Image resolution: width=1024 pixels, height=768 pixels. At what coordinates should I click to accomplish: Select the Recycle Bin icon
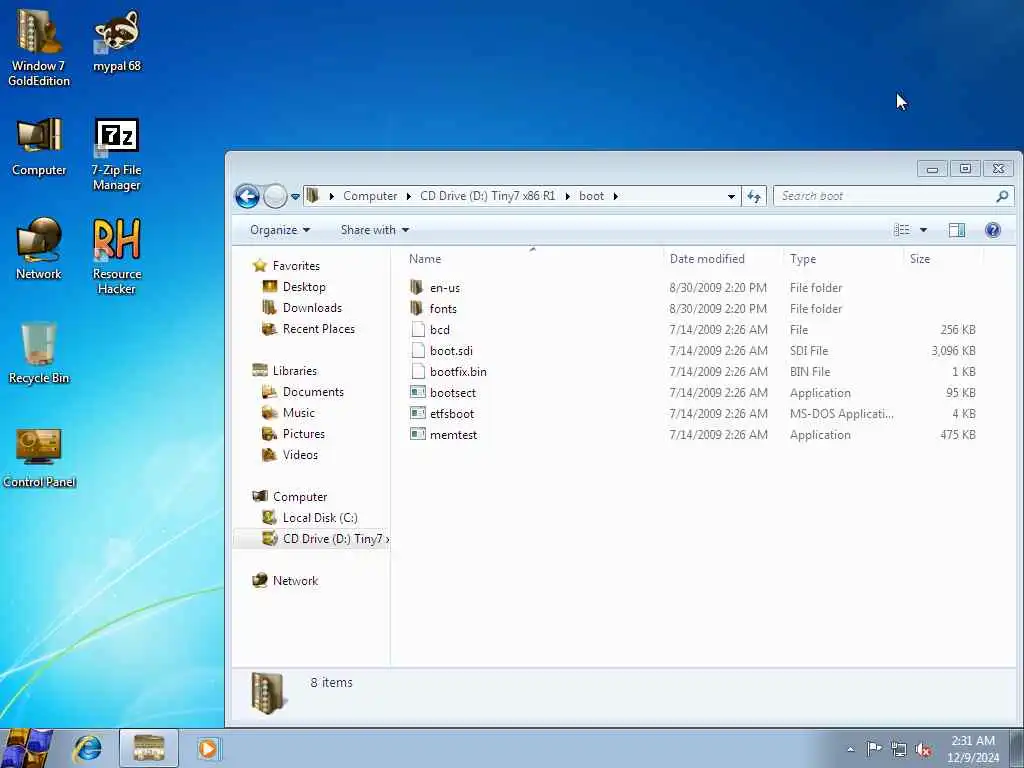[x=39, y=353]
